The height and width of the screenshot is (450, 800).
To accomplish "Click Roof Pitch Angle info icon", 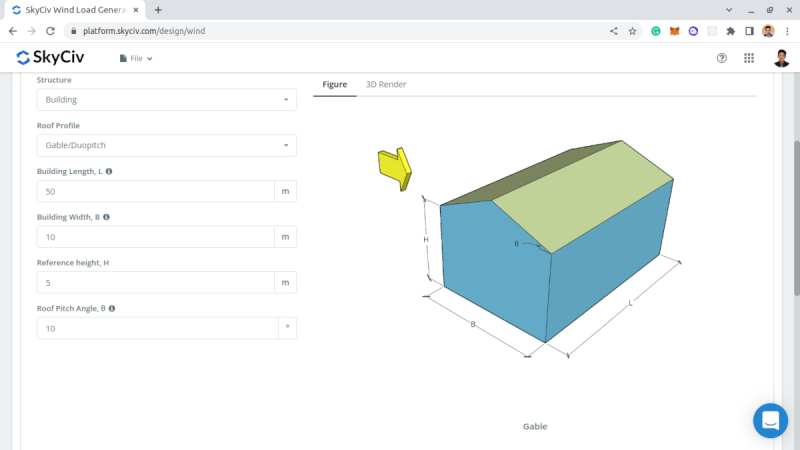I will (x=112, y=308).
